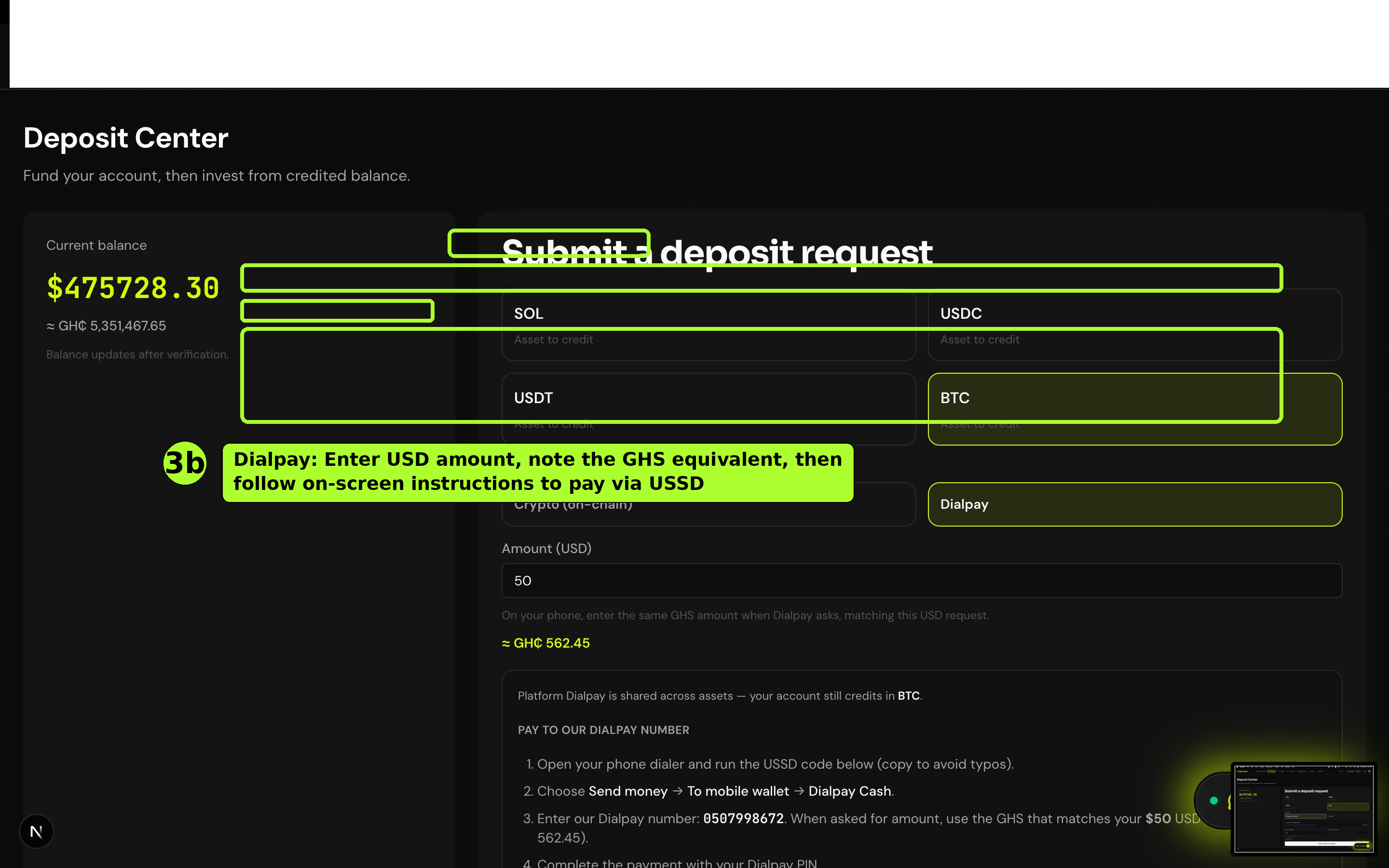The width and height of the screenshot is (1389, 868).
Task: Click the PAY TO OUR DIALPAY NUMBER label
Action: pos(603,730)
